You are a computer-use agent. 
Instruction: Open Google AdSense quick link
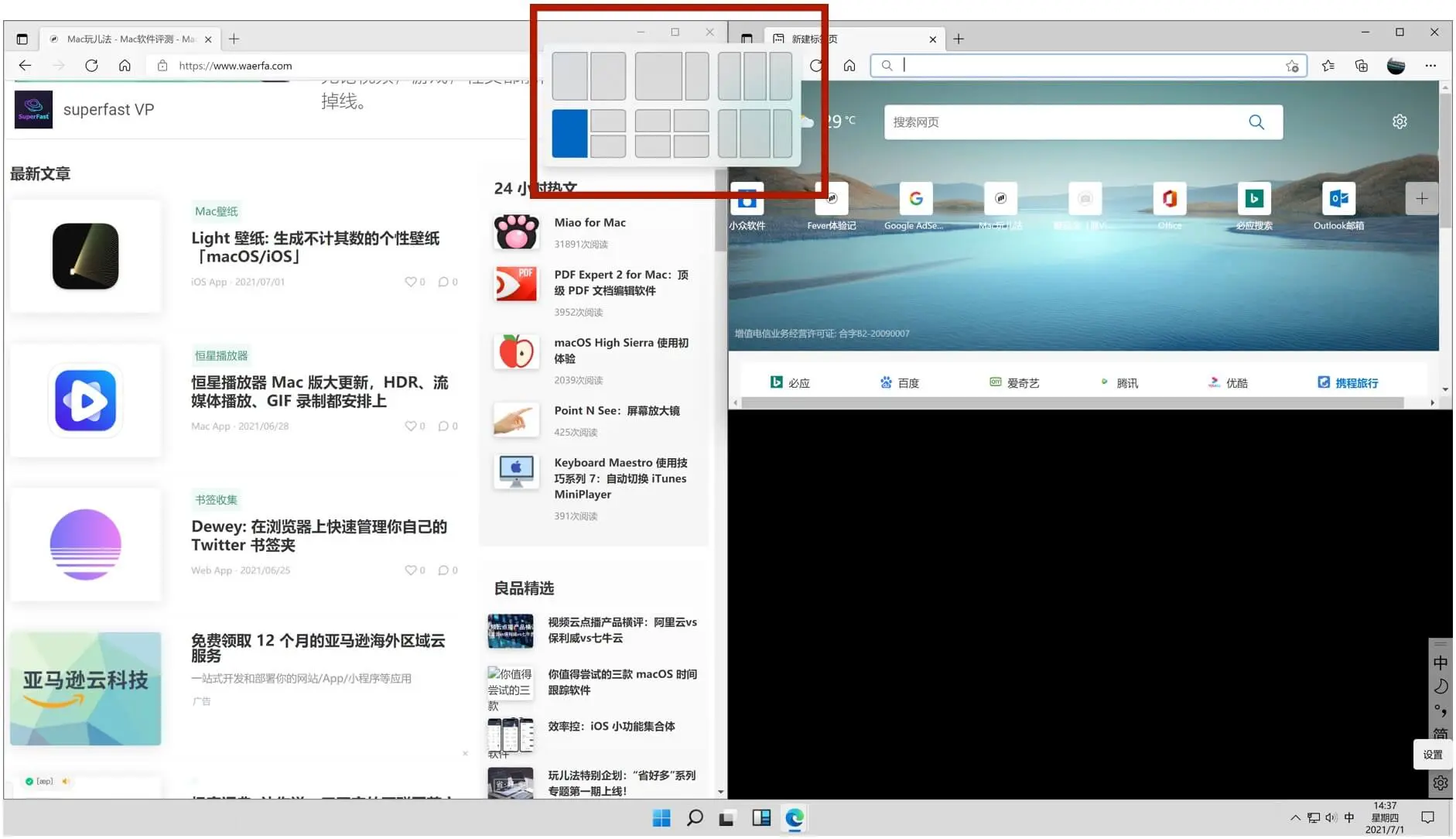(915, 207)
